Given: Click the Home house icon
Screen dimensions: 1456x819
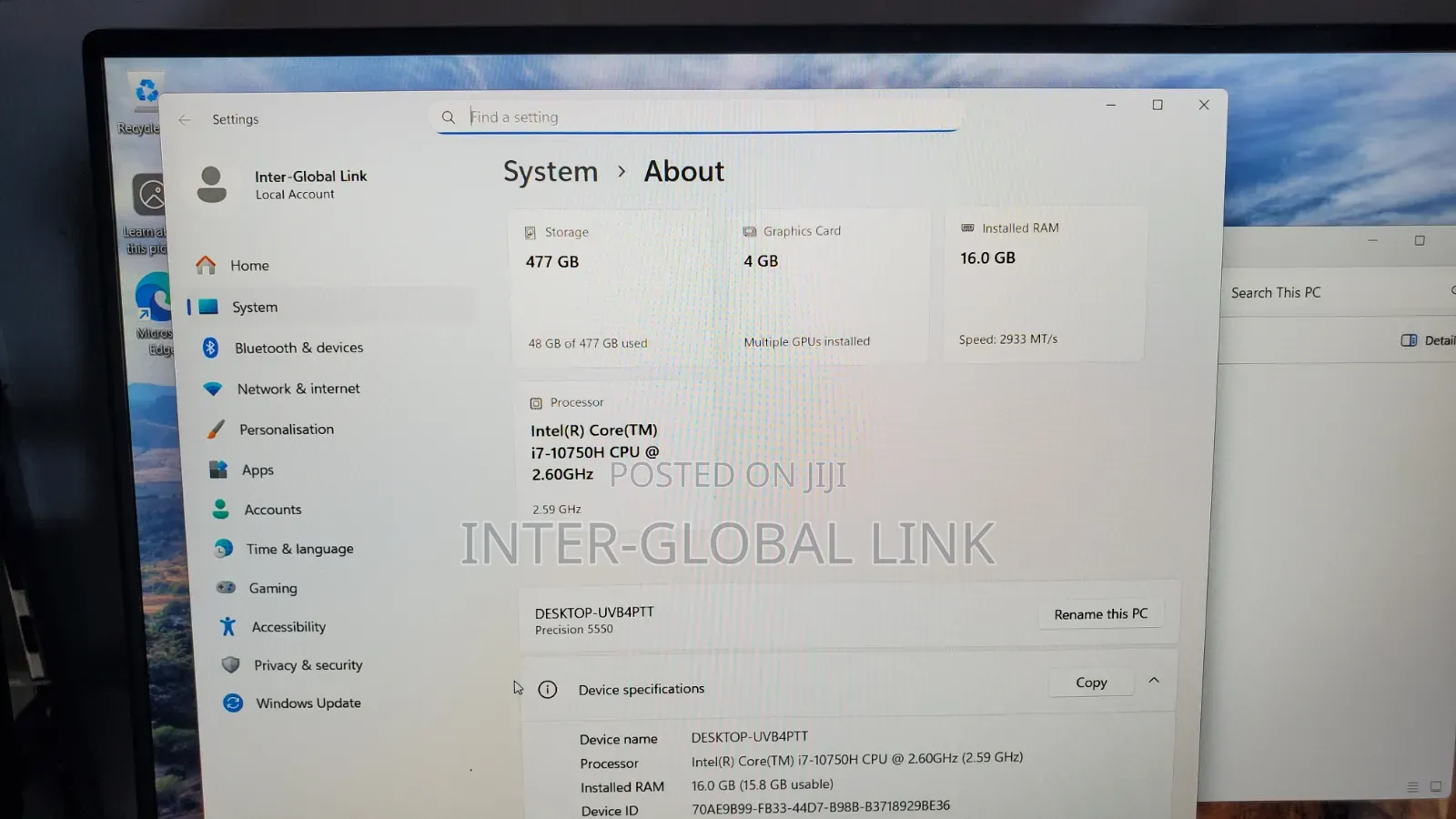Looking at the screenshot, I should point(206,265).
